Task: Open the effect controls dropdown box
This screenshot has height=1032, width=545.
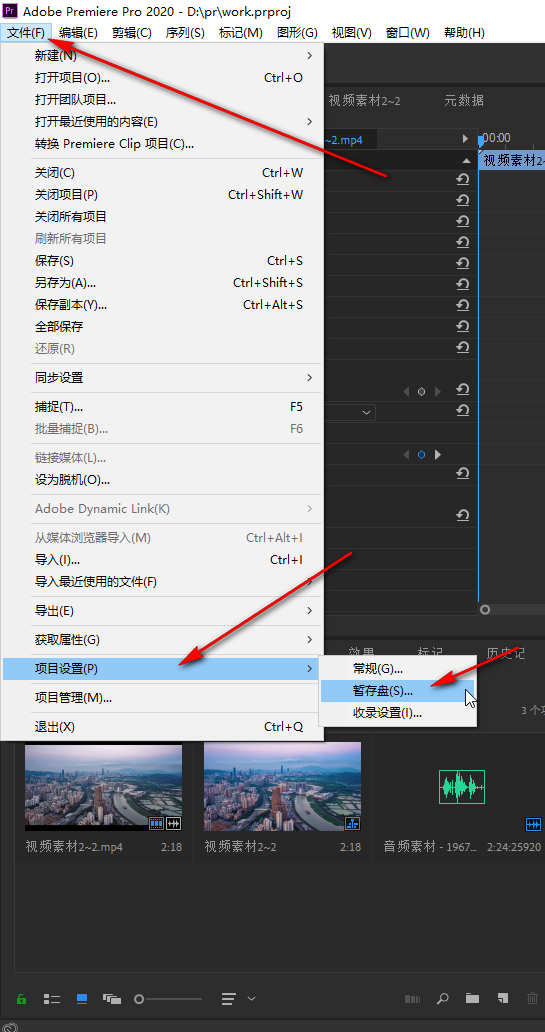Action: pos(350,413)
